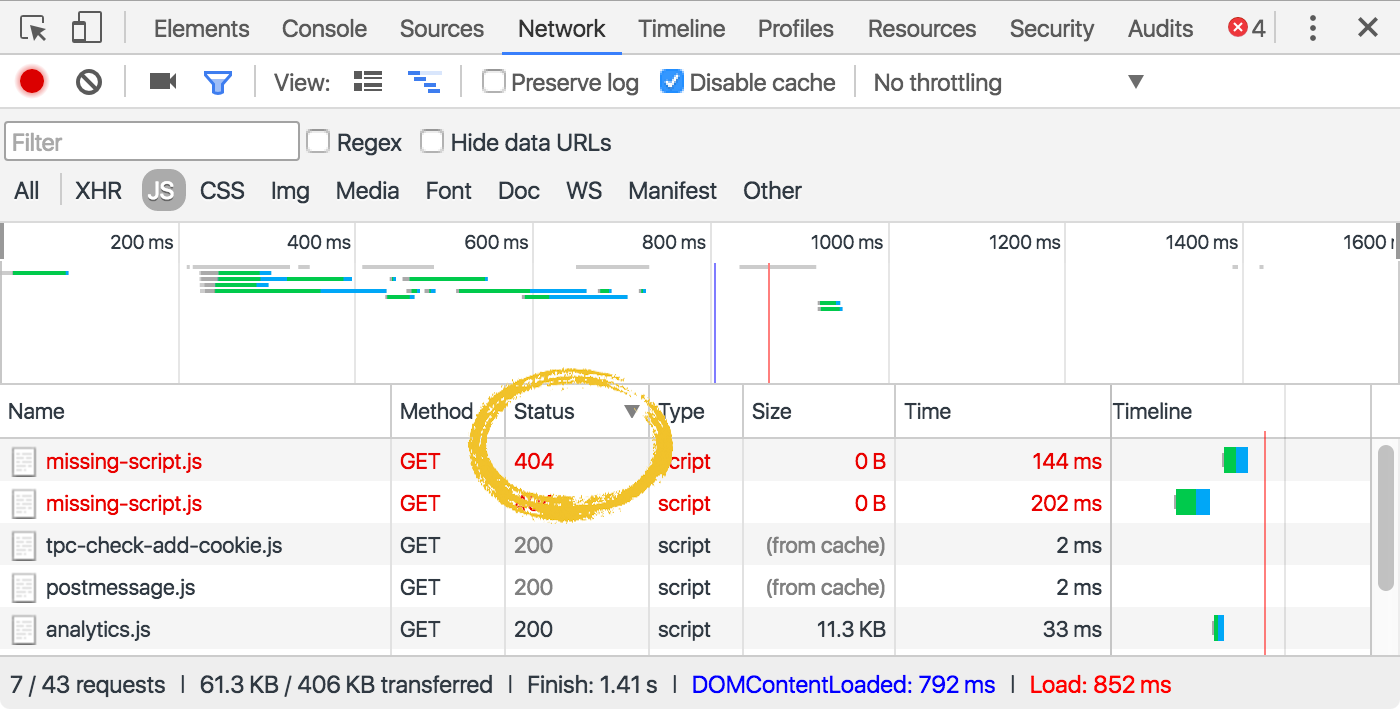Open the failed missing-script.js request
This screenshot has width=1400, height=709.
(x=124, y=461)
